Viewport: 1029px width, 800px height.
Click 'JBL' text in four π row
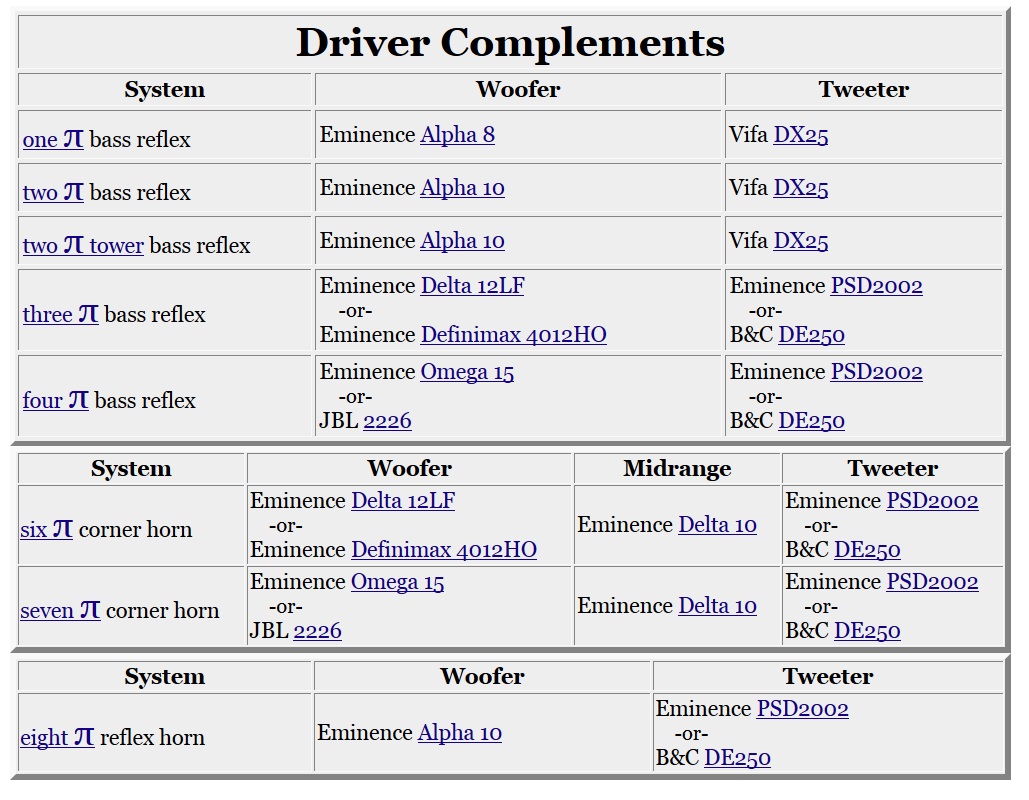click(339, 421)
